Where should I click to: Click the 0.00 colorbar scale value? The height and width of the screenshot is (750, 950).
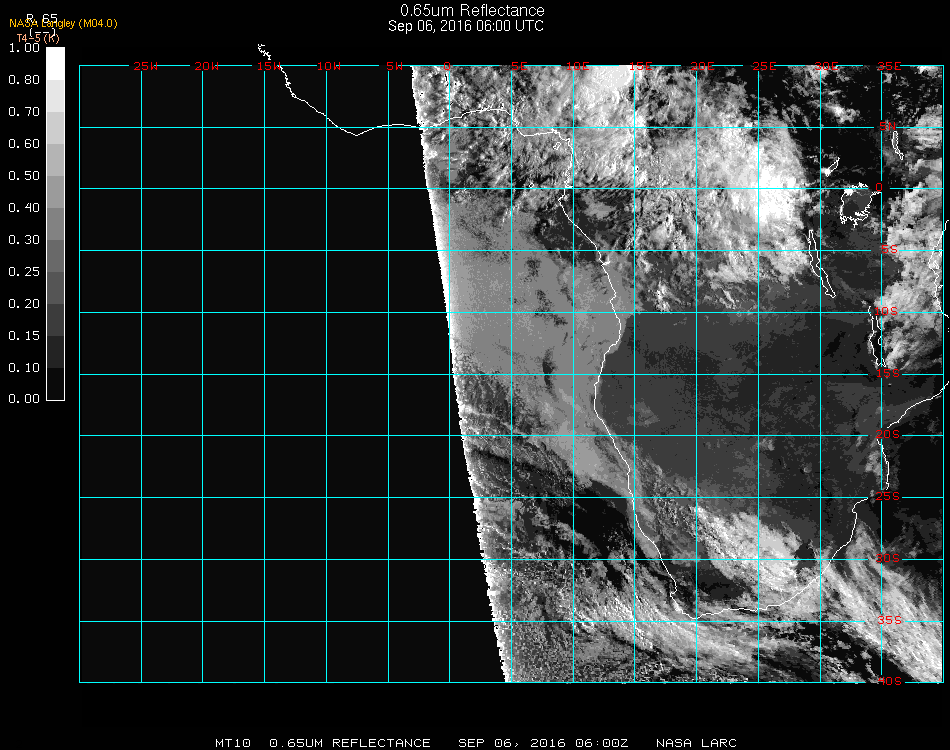pyautogui.click(x=24, y=399)
